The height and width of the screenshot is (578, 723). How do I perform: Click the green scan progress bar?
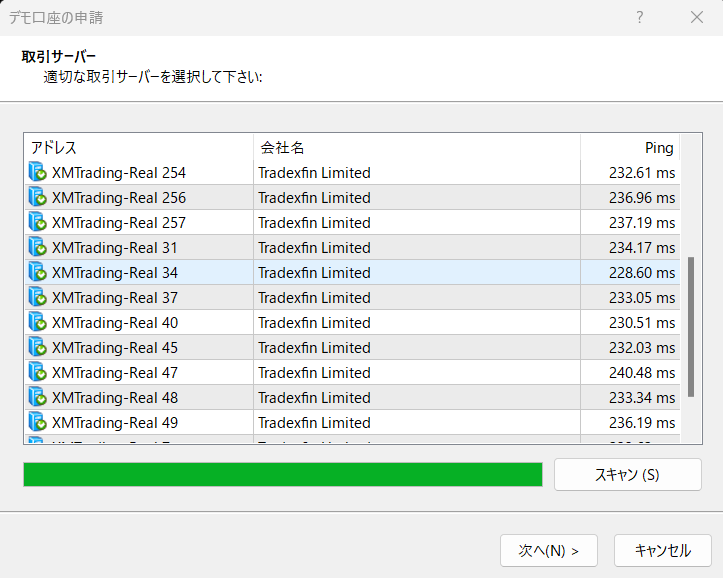click(x=283, y=474)
